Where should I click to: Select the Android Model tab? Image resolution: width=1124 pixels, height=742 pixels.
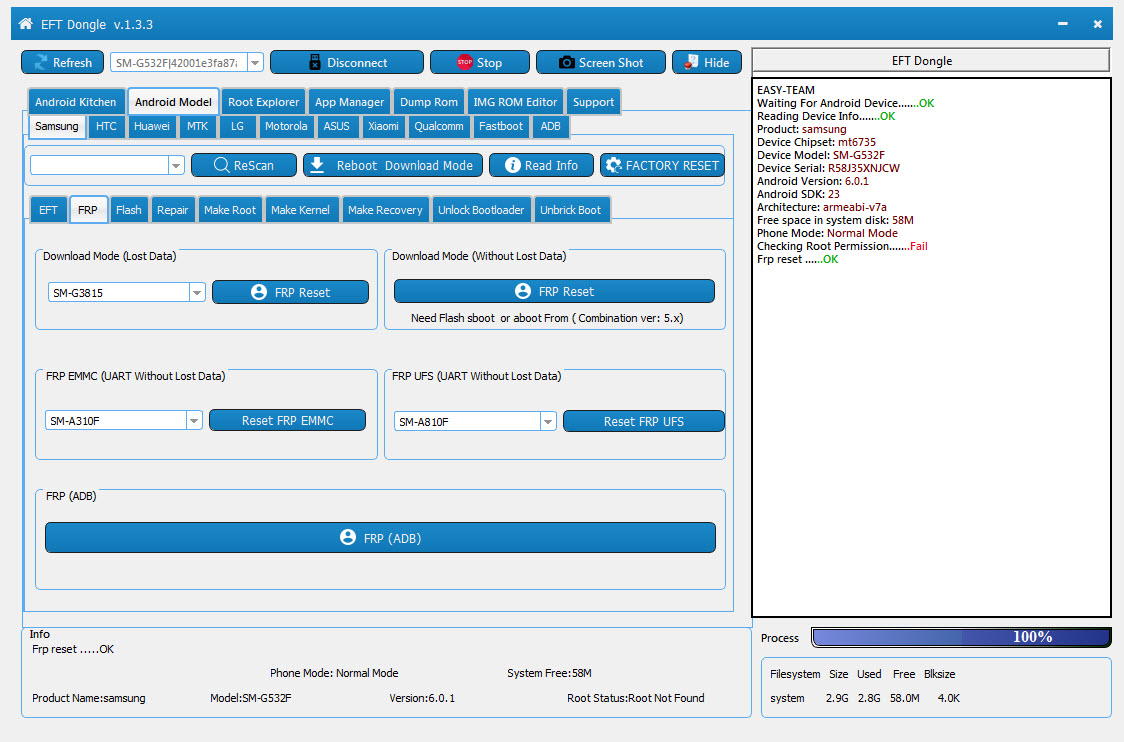point(173,102)
